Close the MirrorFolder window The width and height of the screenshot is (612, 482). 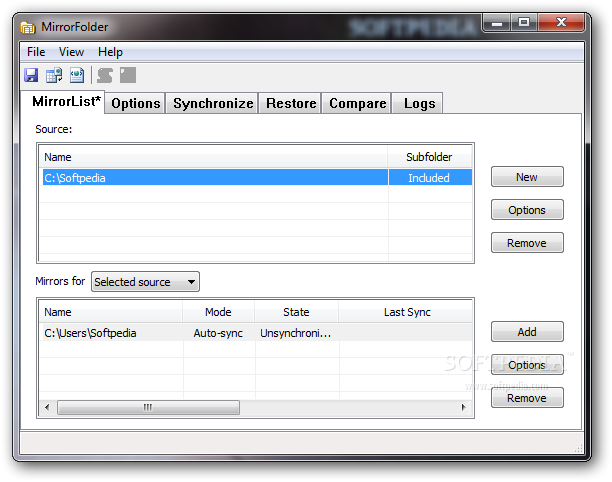click(x=561, y=23)
